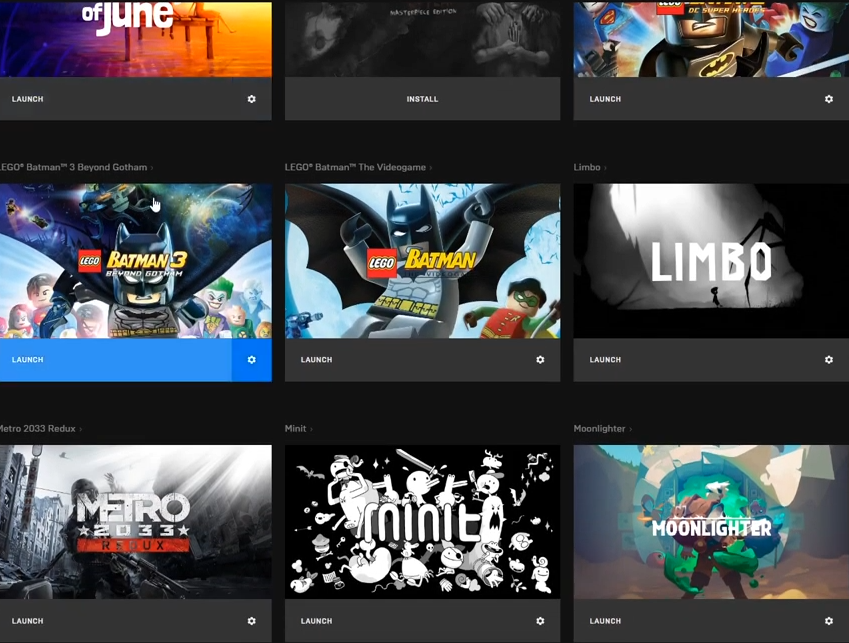Open settings gear for LEGO DC Super Heroes tile
This screenshot has height=643, width=849.
point(828,99)
